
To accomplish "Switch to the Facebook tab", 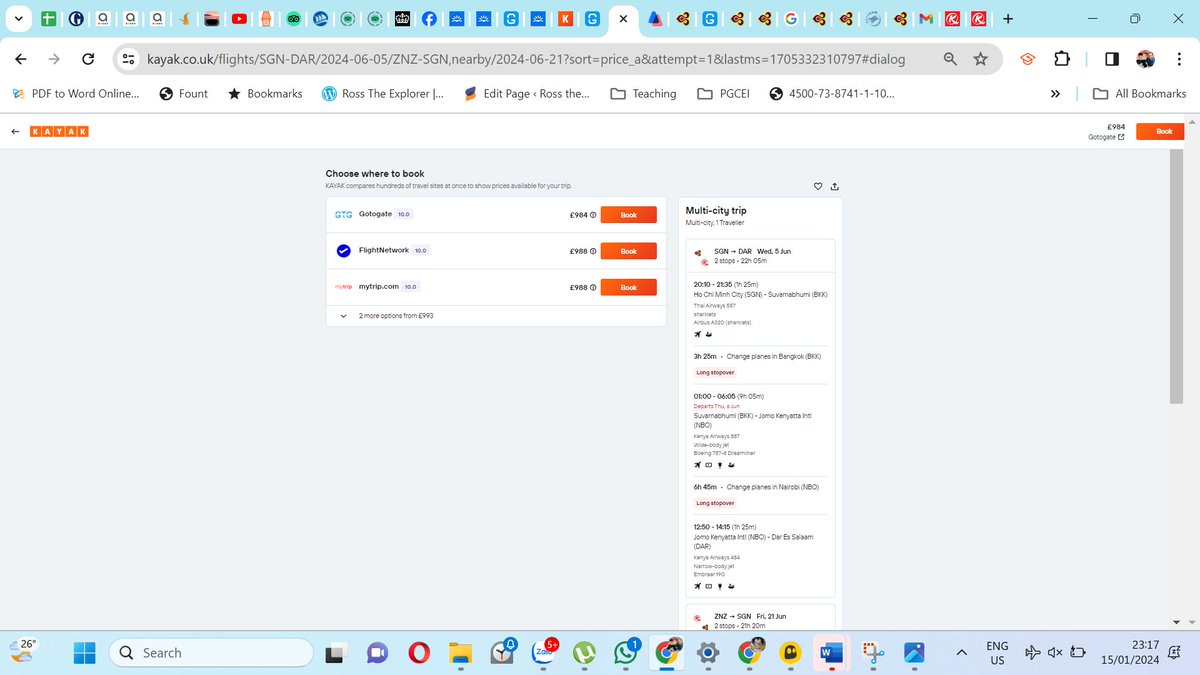I will pyautogui.click(x=429, y=18).
